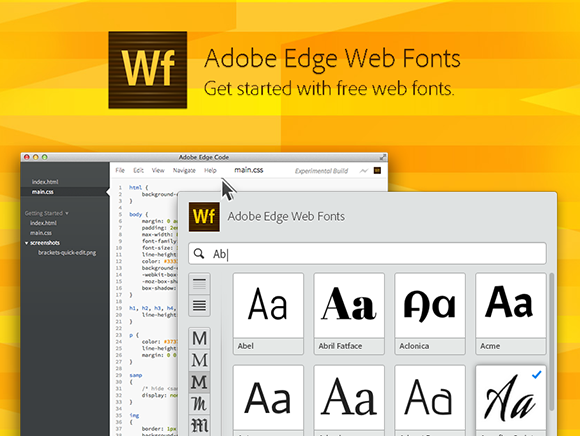Image resolution: width=580 pixels, height=436 pixels.
Task: Click the Live Preview lightning icon
Action: tap(364, 170)
